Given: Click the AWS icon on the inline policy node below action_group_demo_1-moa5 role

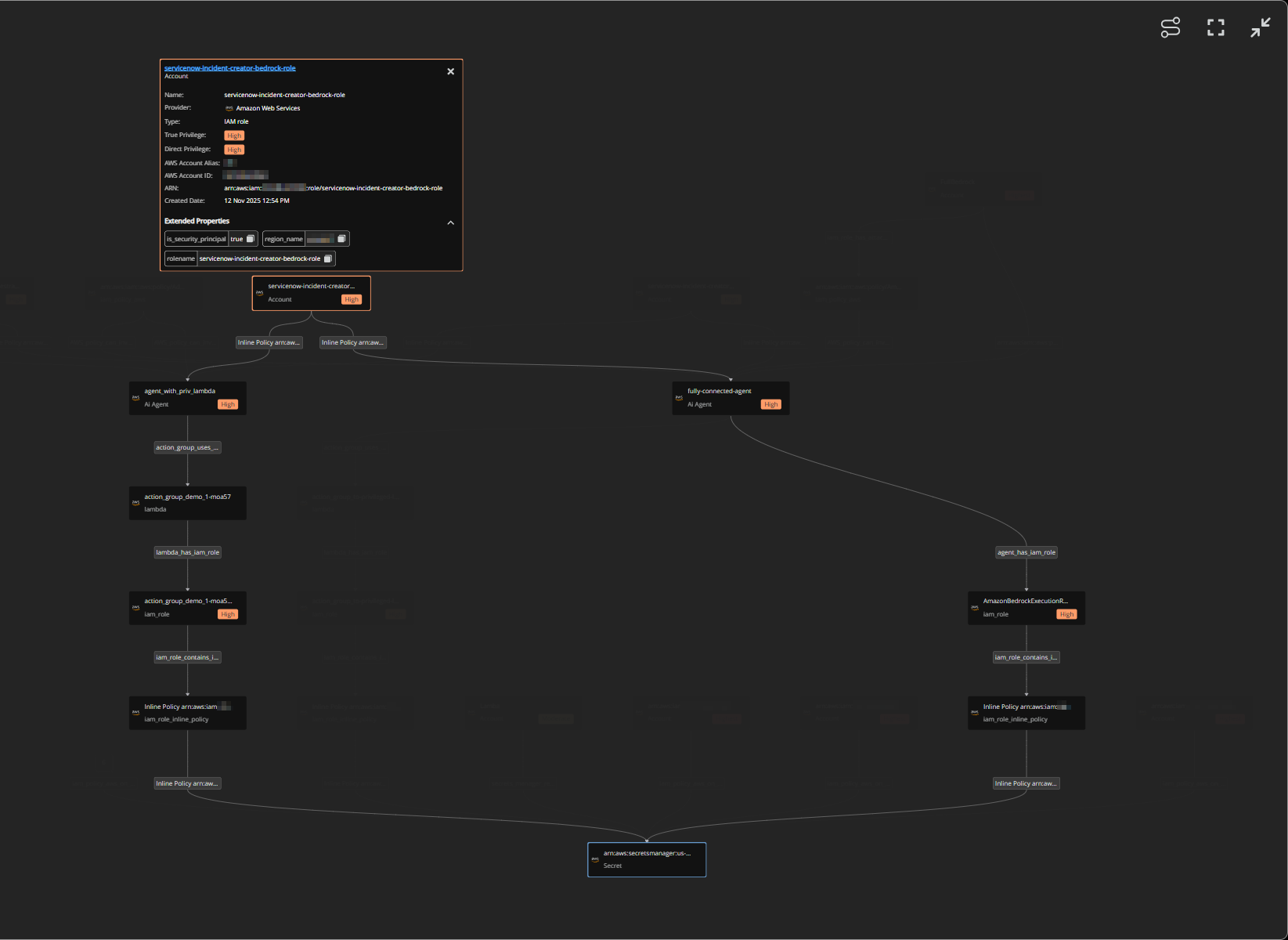Looking at the screenshot, I should coord(136,713).
